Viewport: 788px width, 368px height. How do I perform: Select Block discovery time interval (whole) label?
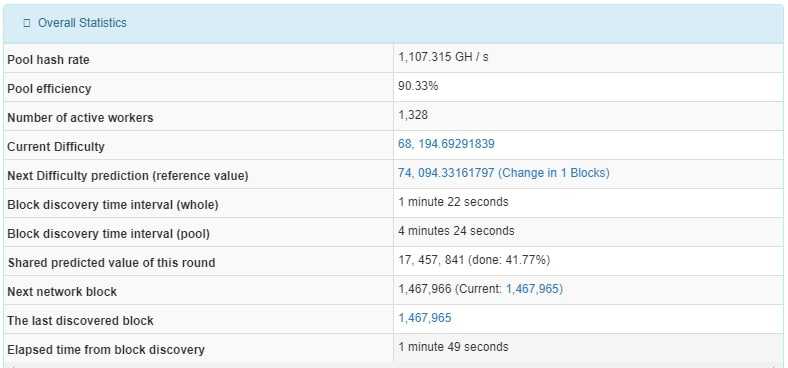pos(113,205)
